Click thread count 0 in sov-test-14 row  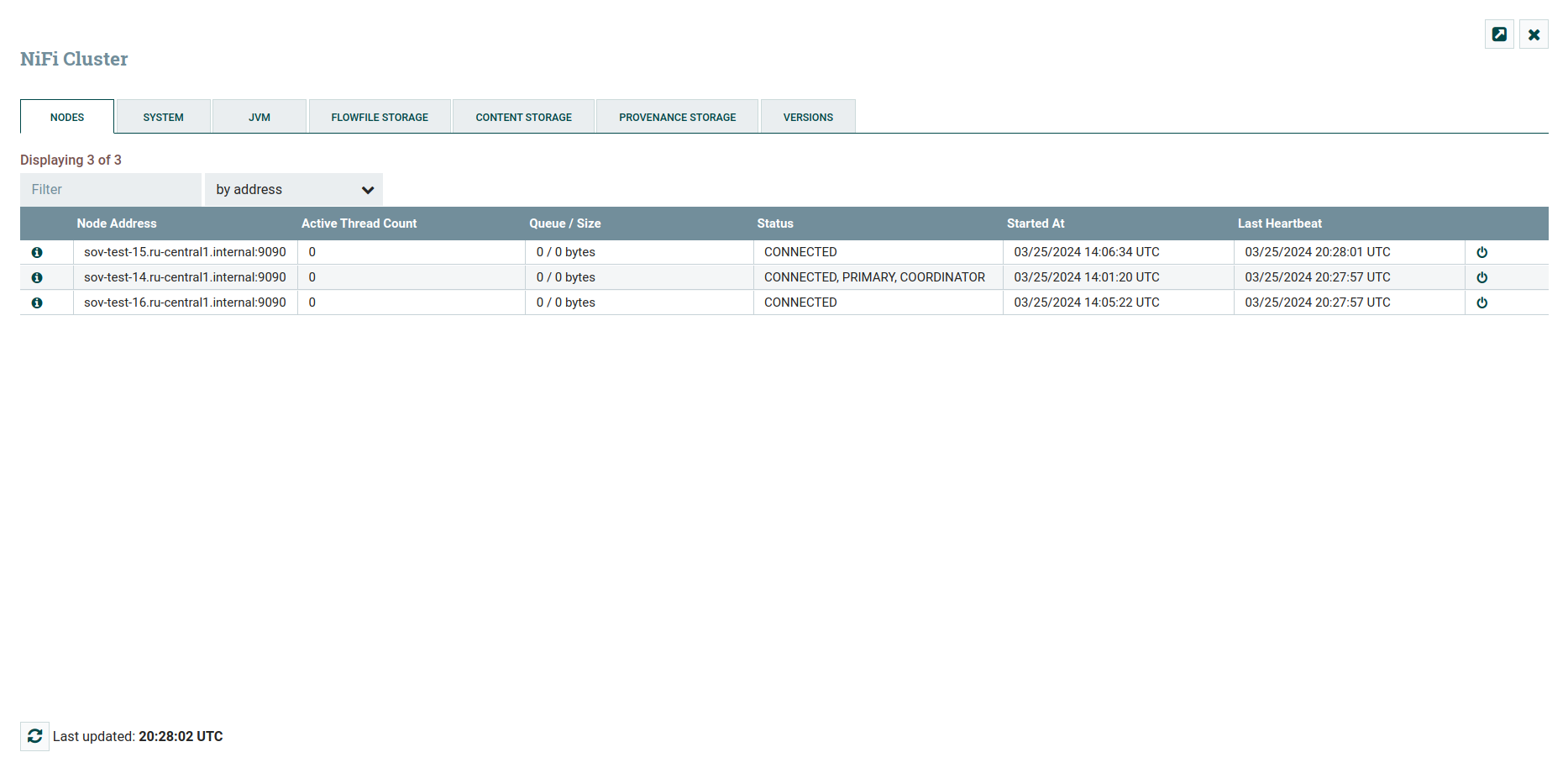(312, 277)
